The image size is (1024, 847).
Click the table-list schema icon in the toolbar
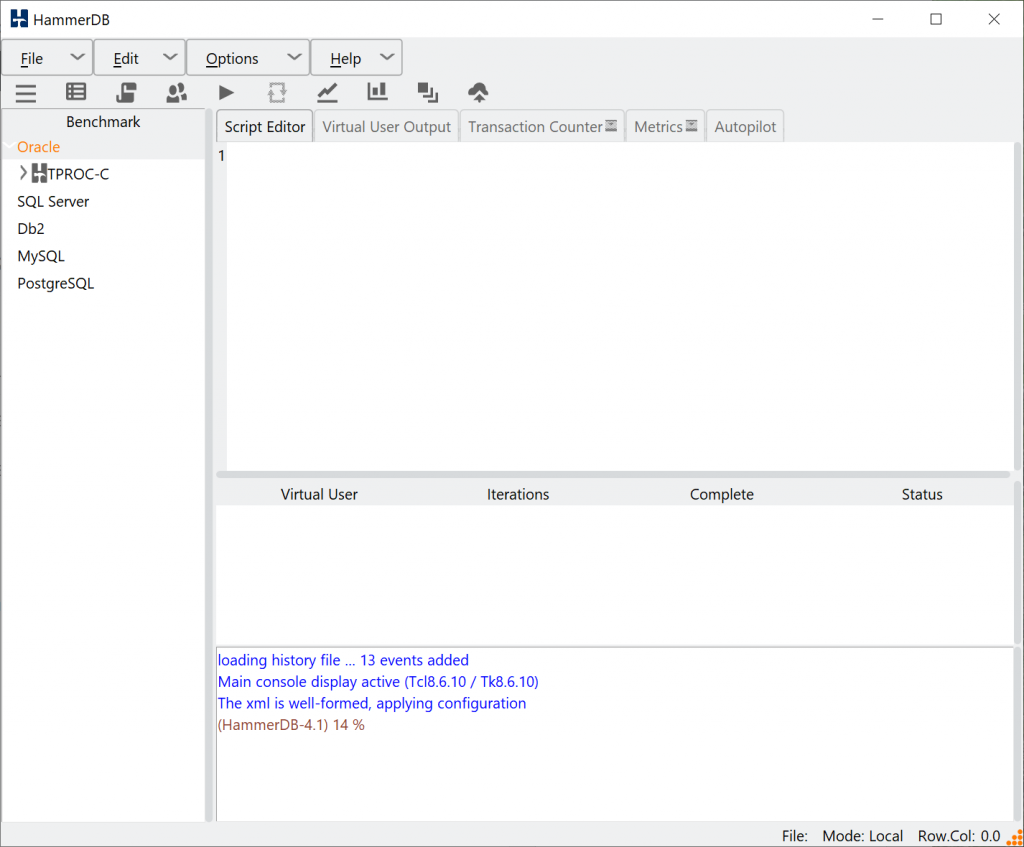(76, 92)
